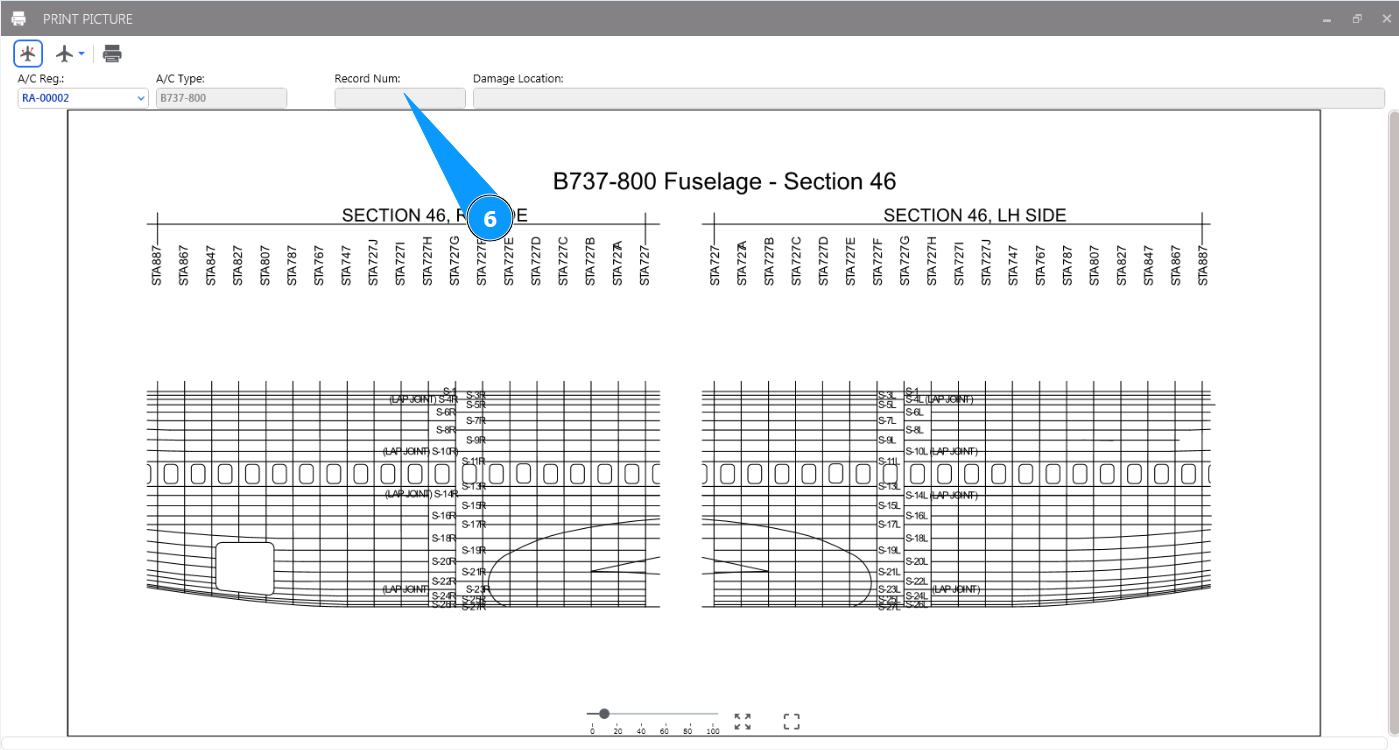This screenshot has width=1399, height=750.
Task: Click the Damage Location input field
Action: [x=929, y=98]
